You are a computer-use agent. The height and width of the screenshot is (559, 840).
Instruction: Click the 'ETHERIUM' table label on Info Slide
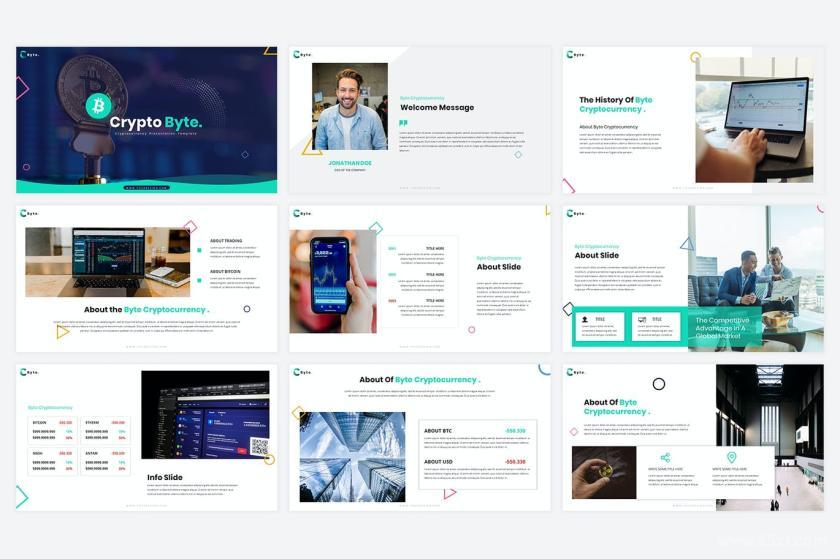[x=93, y=422]
